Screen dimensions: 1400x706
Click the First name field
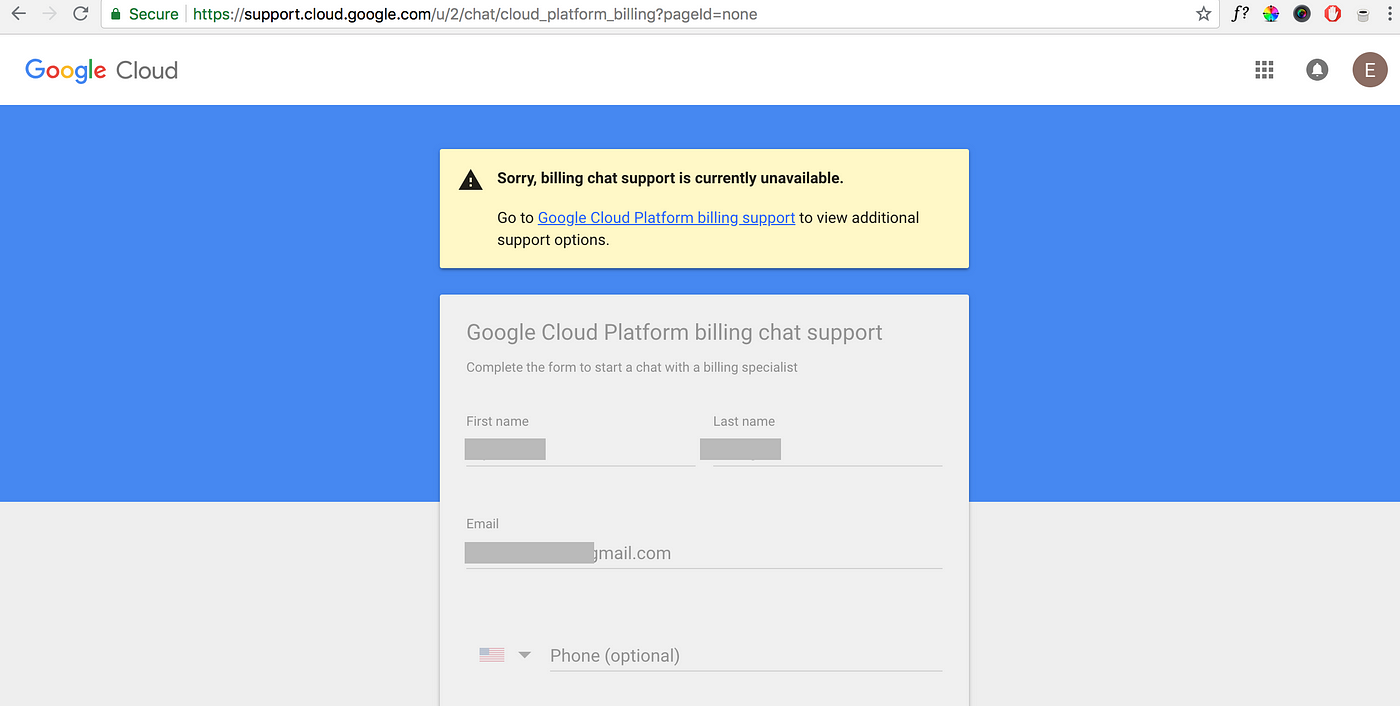[580, 450]
